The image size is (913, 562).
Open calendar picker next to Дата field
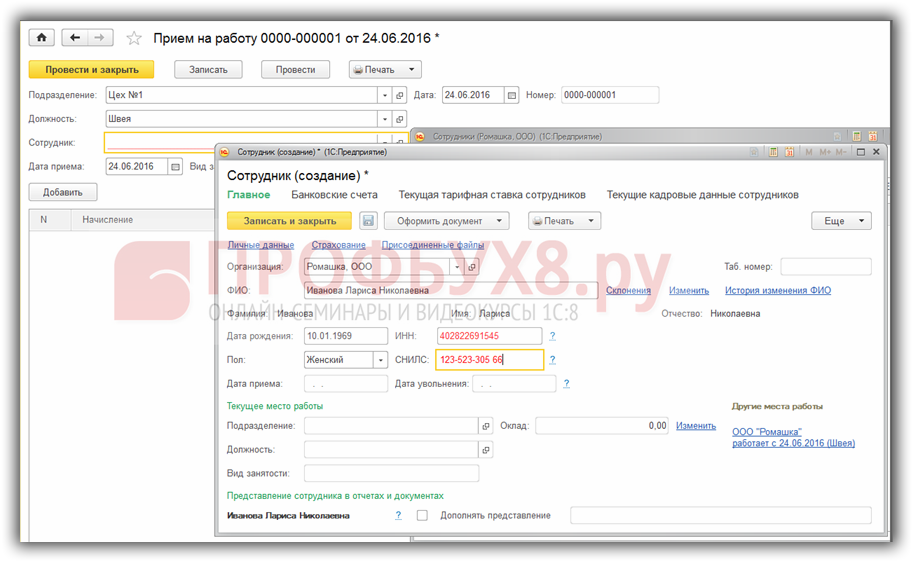pyautogui.click(x=512, y=95)
